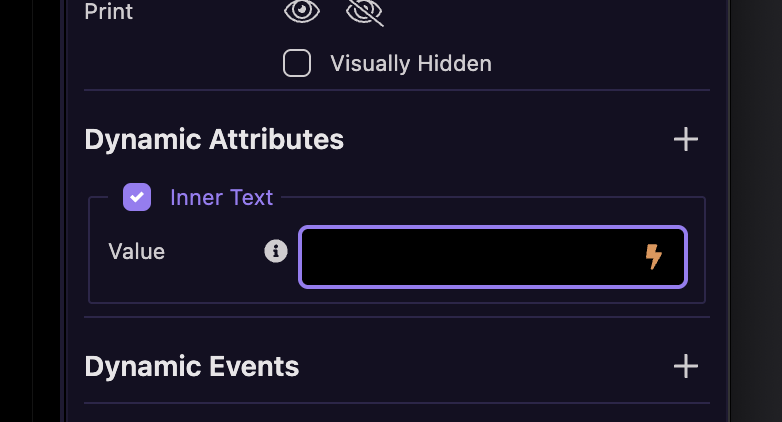The image size is (782, 422).
Task: Click the Visually Hidden label text
Action: tap(411, 63)
